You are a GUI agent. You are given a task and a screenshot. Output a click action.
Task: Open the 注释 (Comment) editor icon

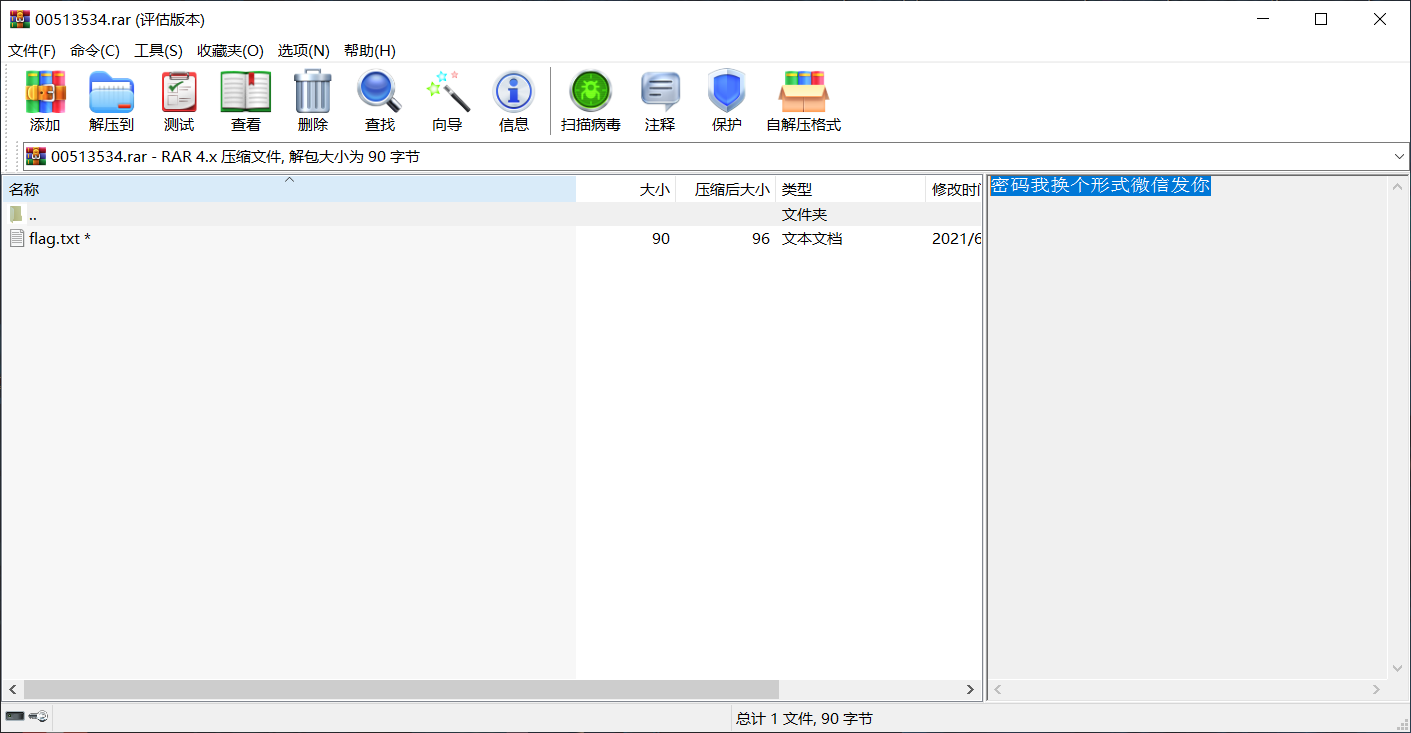click(660, 100)
